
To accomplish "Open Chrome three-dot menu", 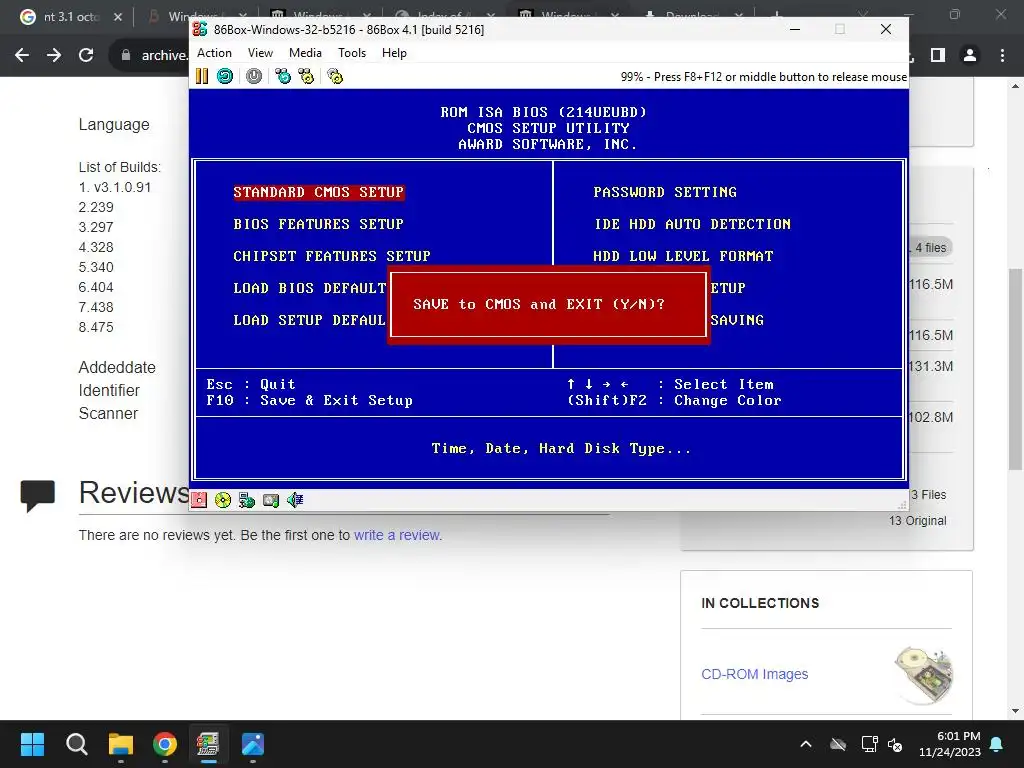I will tap(1002, 56).
